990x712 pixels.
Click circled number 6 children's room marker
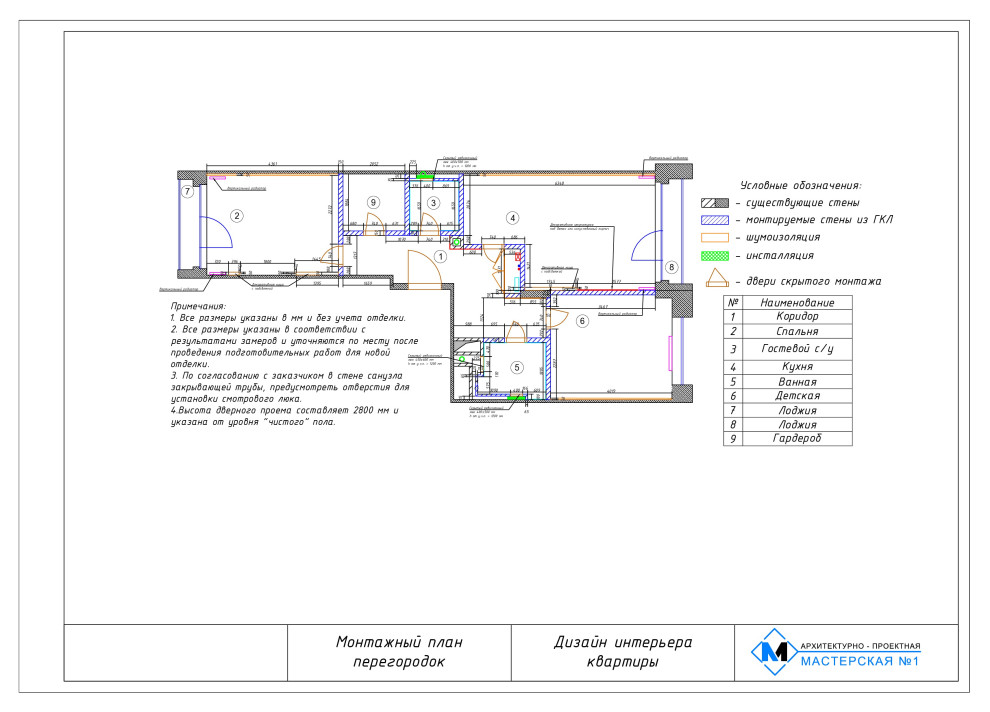(582, 321)
